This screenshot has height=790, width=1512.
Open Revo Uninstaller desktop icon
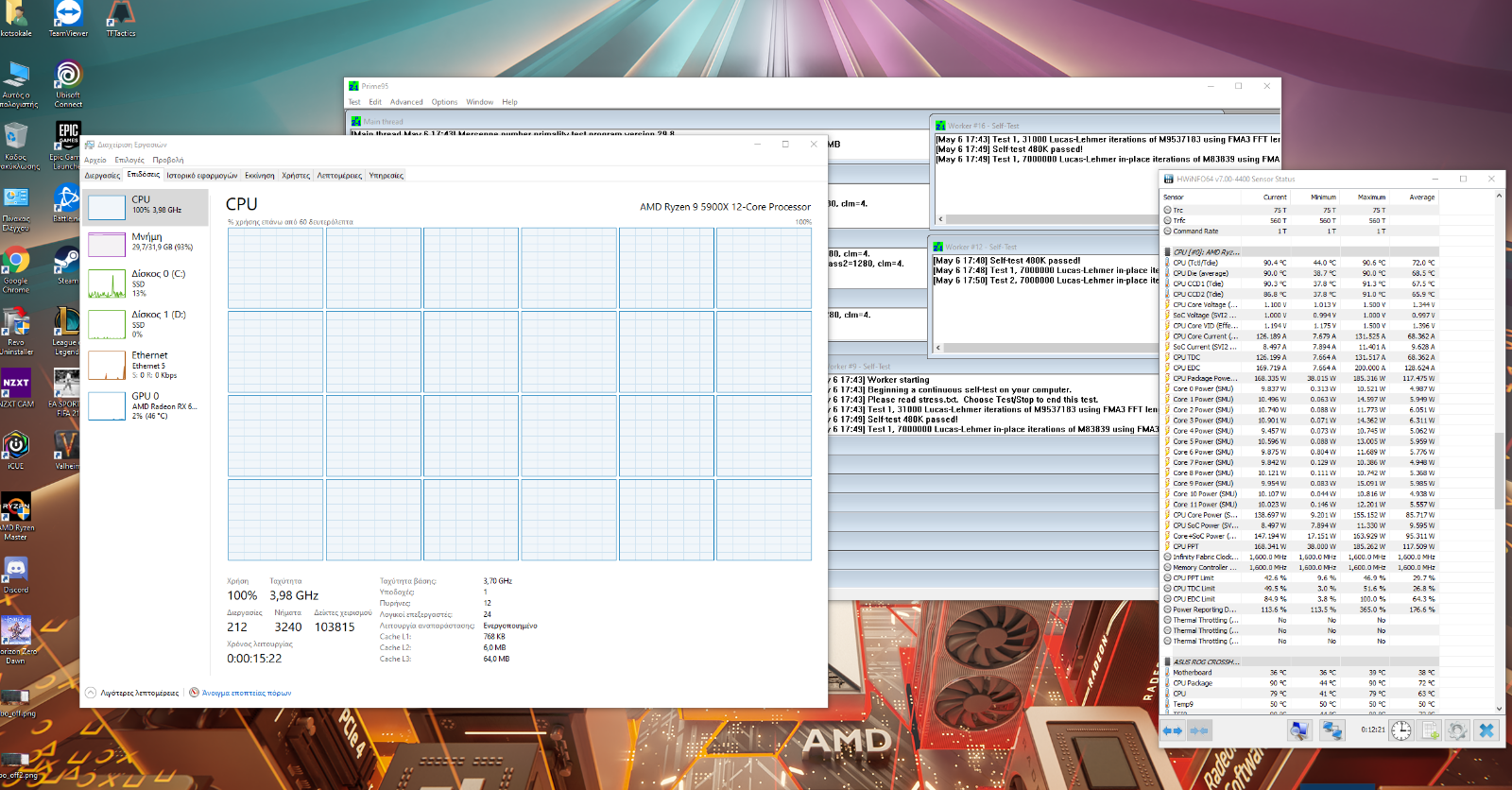(x=16, y=331)
